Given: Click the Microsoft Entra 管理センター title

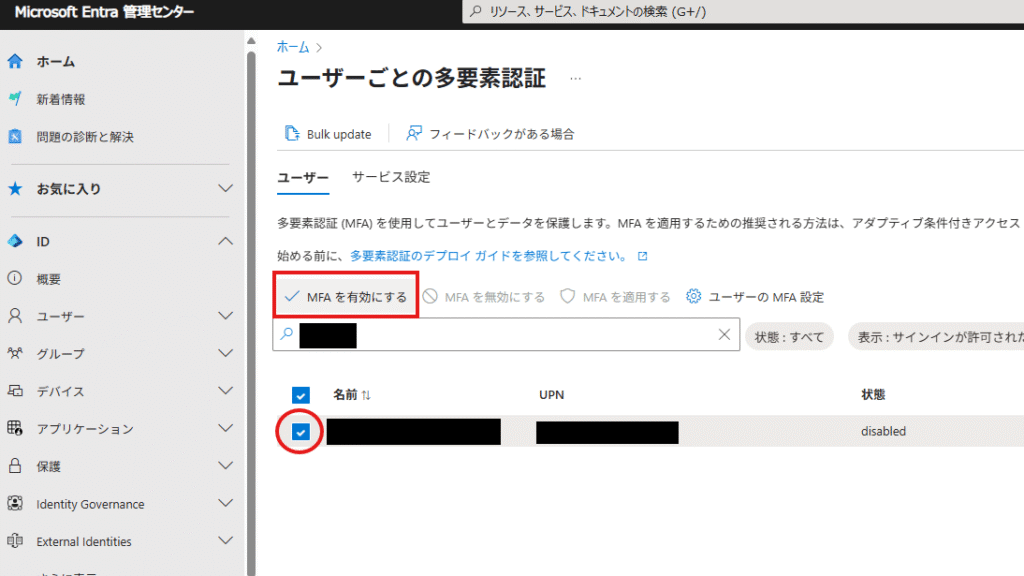Looking at the screenshot, I should click(104, 12).
